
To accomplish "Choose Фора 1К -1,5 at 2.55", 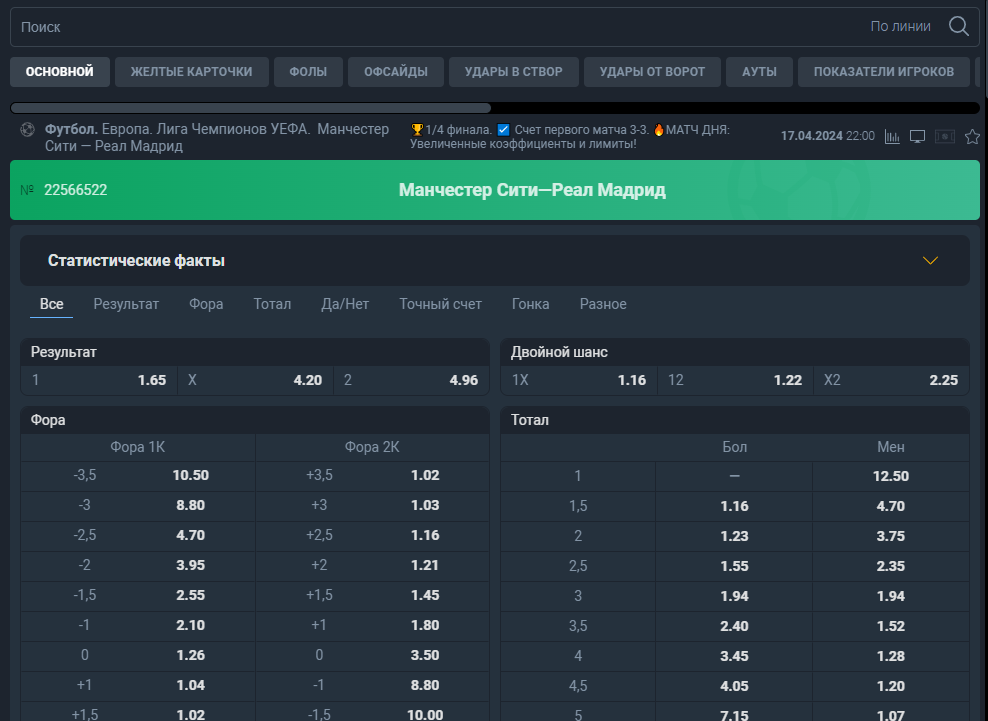I will [x=138, y=595].
